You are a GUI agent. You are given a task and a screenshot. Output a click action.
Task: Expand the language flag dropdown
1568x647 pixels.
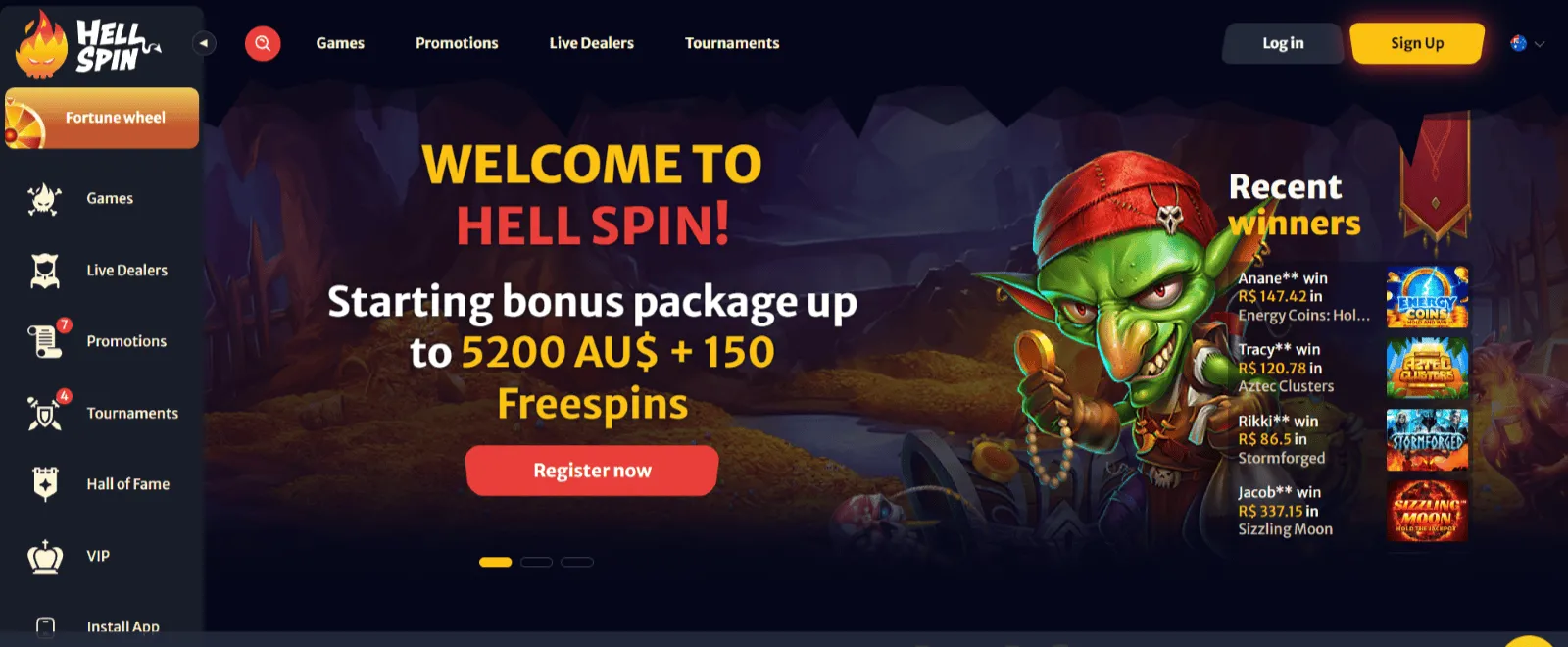coord(1528,43)
